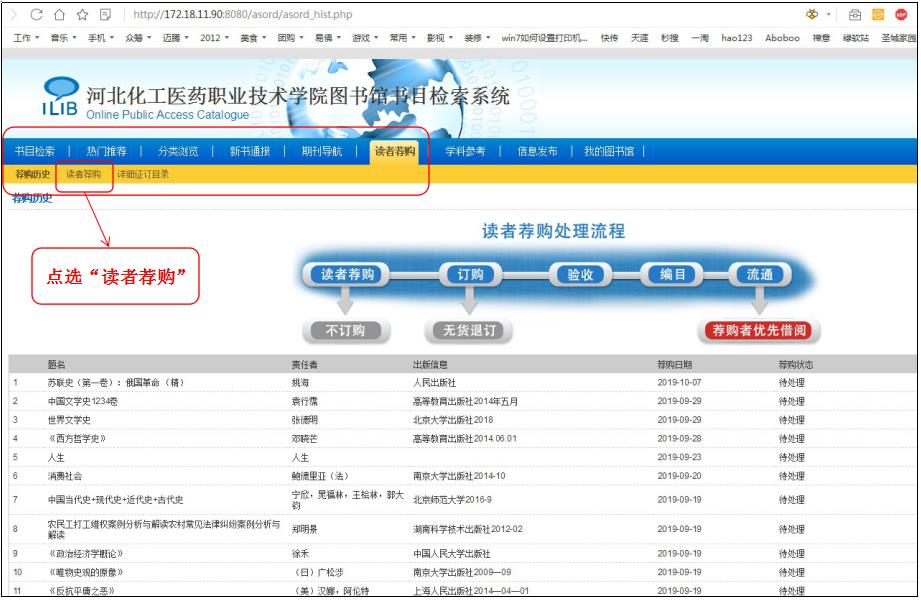This screenshot has width=921, height=600.
Task: Bookmark this page with the star icon
Action: tap(83, 15)
